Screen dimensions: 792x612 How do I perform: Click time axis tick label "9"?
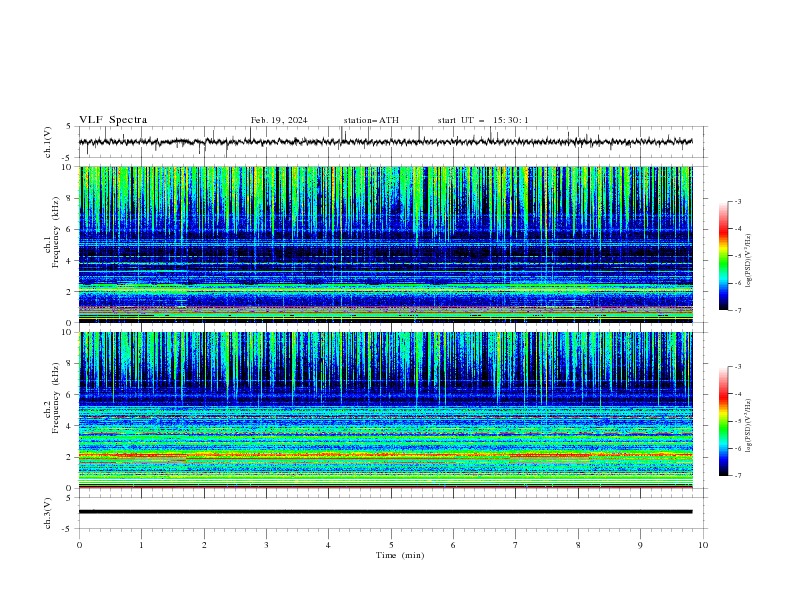[640, 545]
